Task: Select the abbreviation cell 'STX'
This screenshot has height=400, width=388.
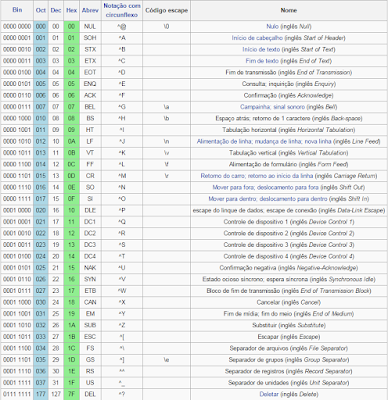Action: click(90, 49)
